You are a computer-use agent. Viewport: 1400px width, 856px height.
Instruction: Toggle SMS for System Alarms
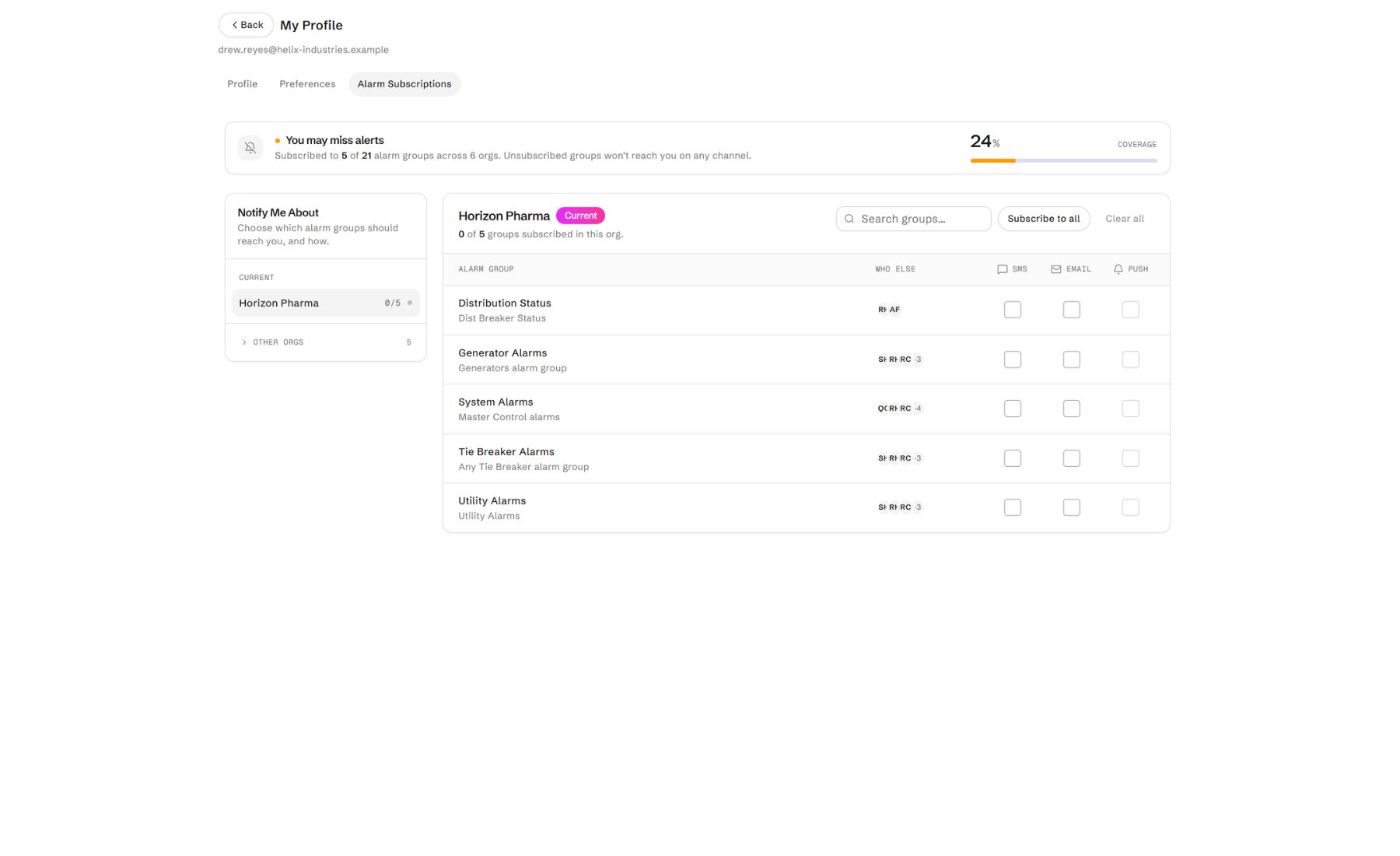point(1012,409)
